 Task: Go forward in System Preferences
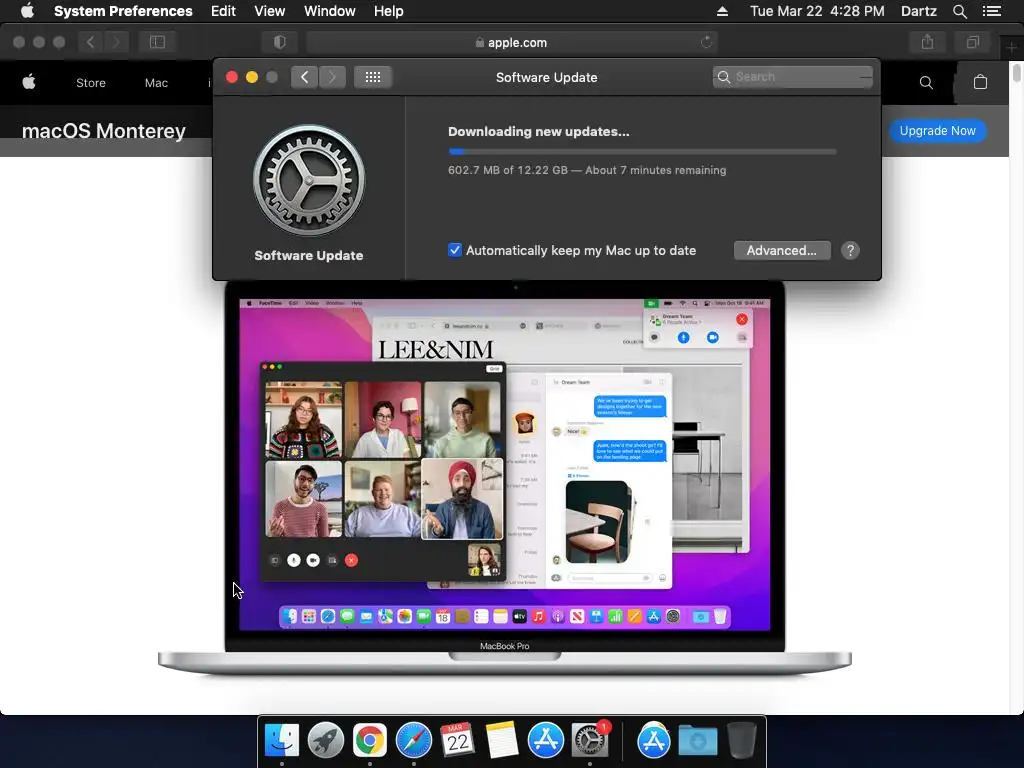point(332,77)
